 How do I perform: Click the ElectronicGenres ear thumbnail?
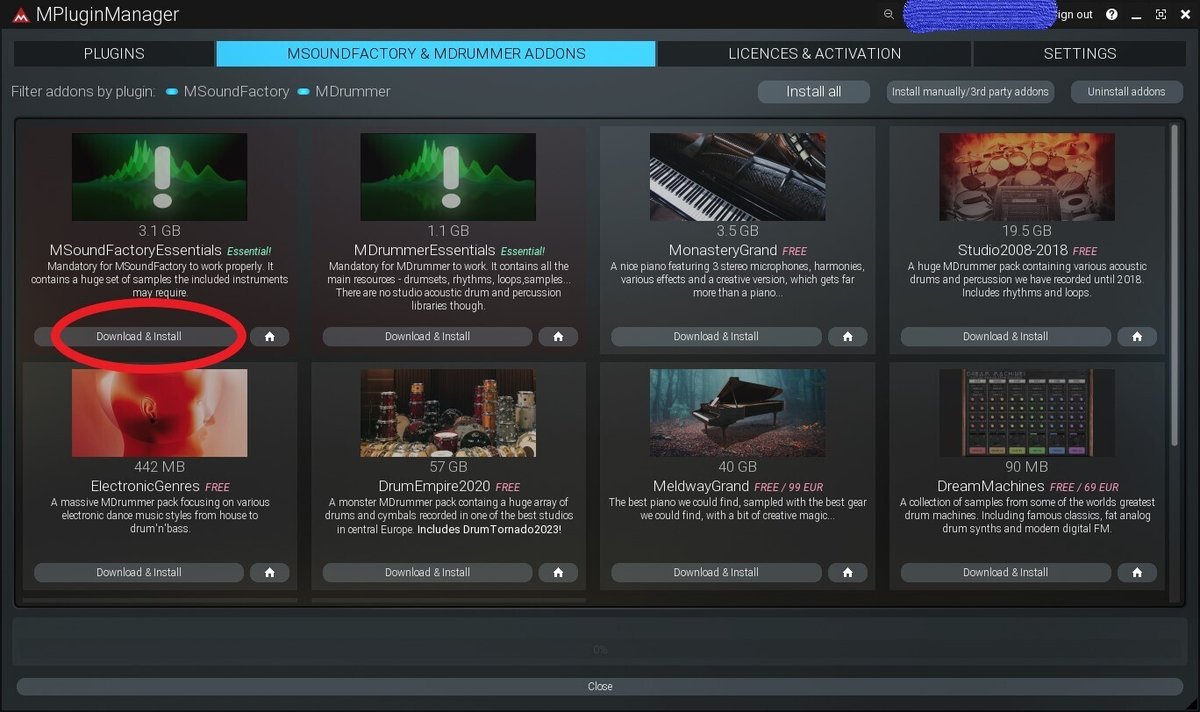[x=159, y=413]
